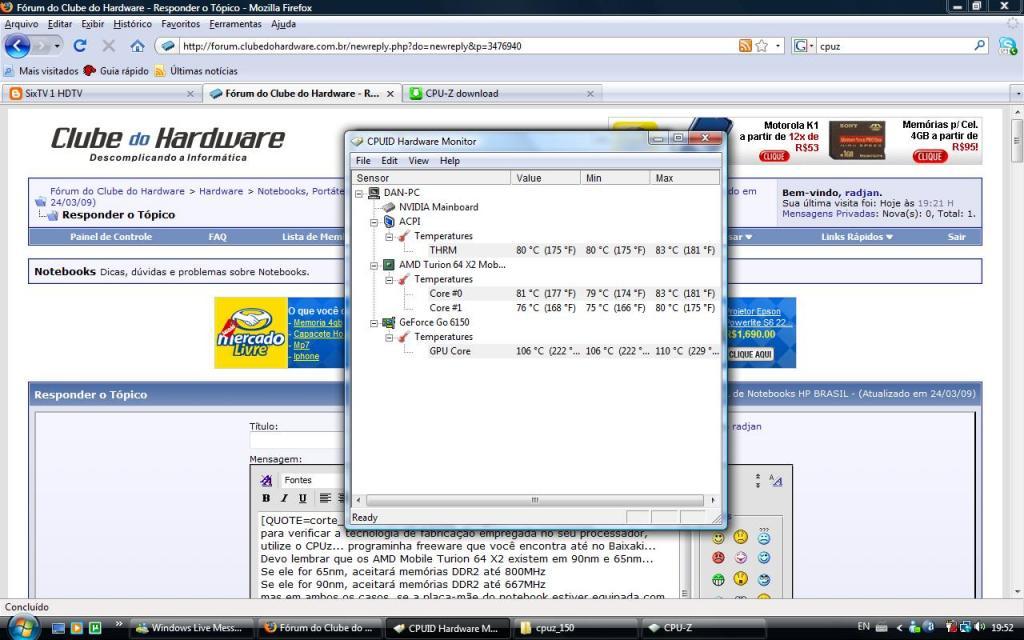Click the Mercado Livre ad logo
1024x640 pixels.
[x=251, y=333]
